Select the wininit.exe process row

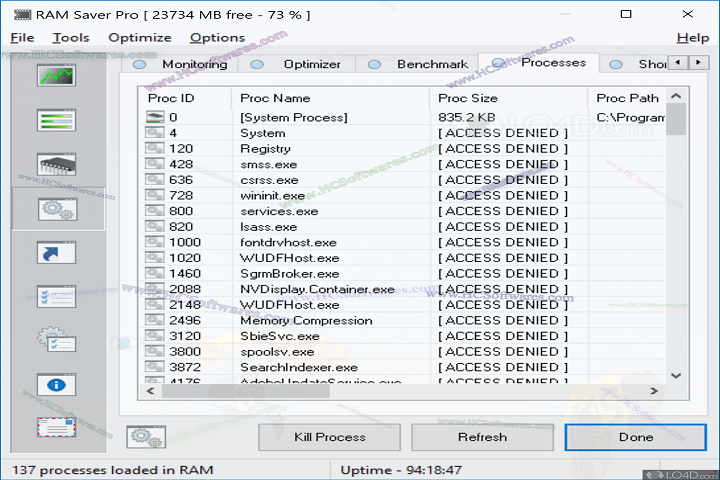point(402,195)
